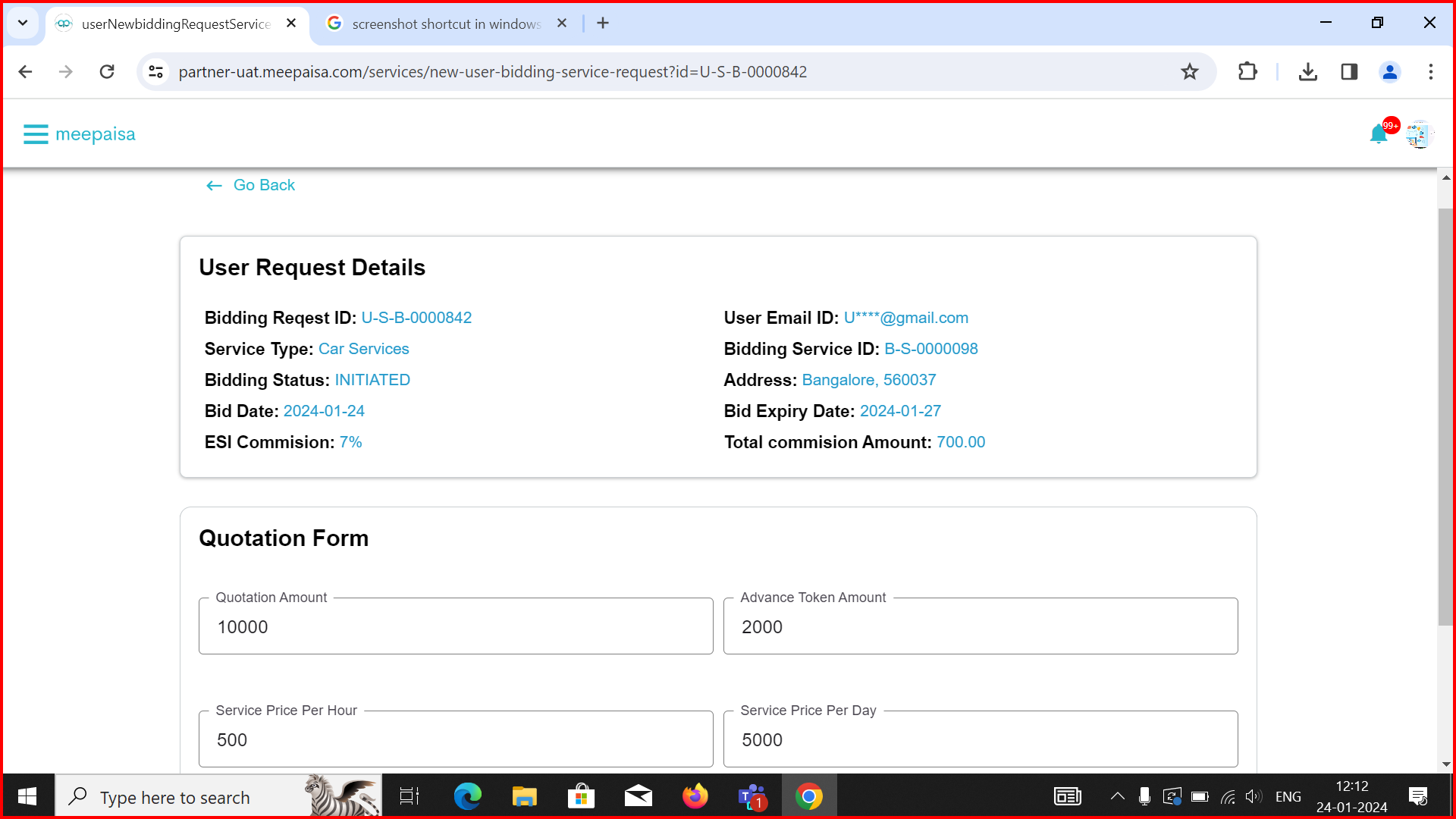The image size is (1456, 819).
Task: Open Mail app from taskbar
Action: (638, 796)
